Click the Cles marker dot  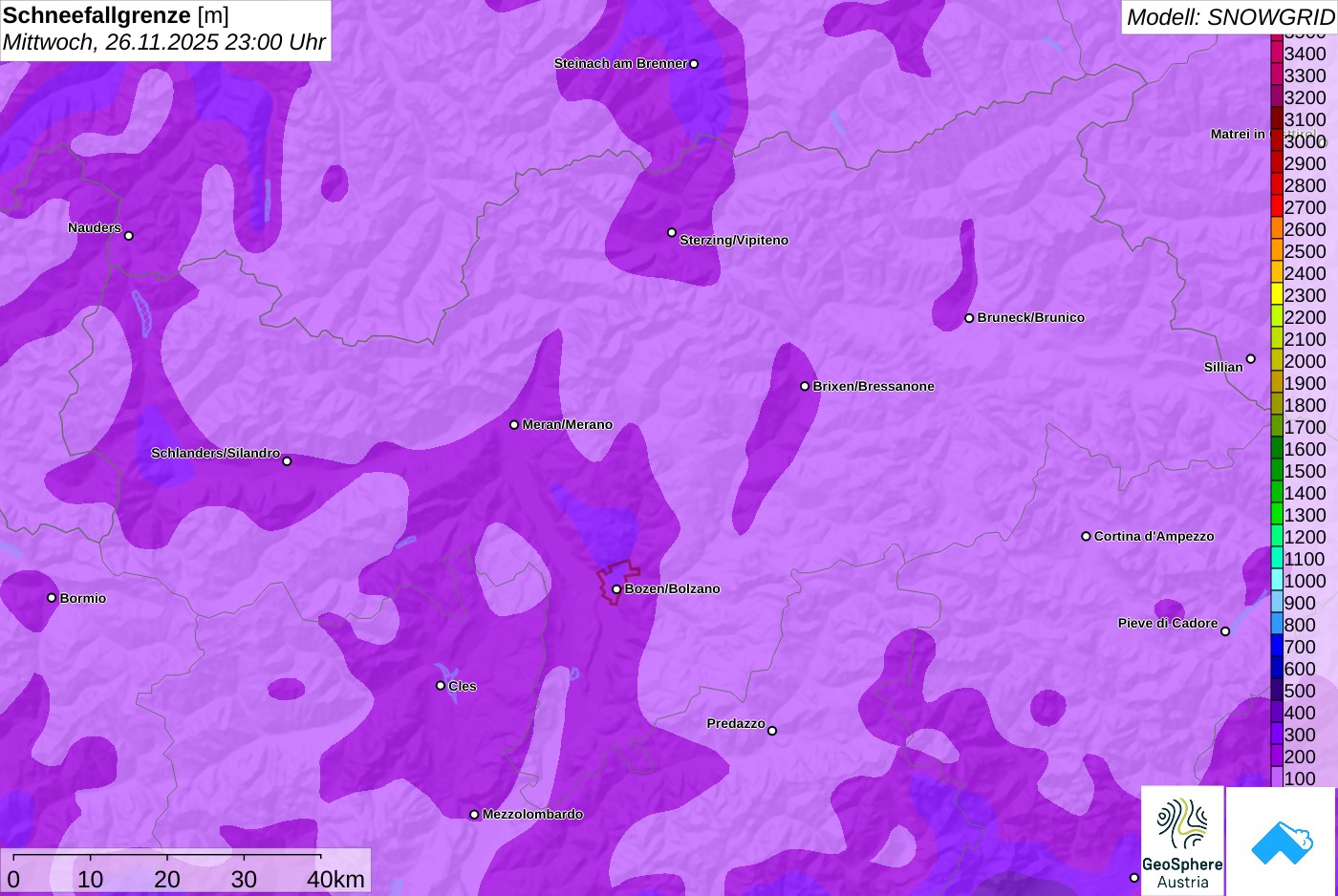[441, 685]
